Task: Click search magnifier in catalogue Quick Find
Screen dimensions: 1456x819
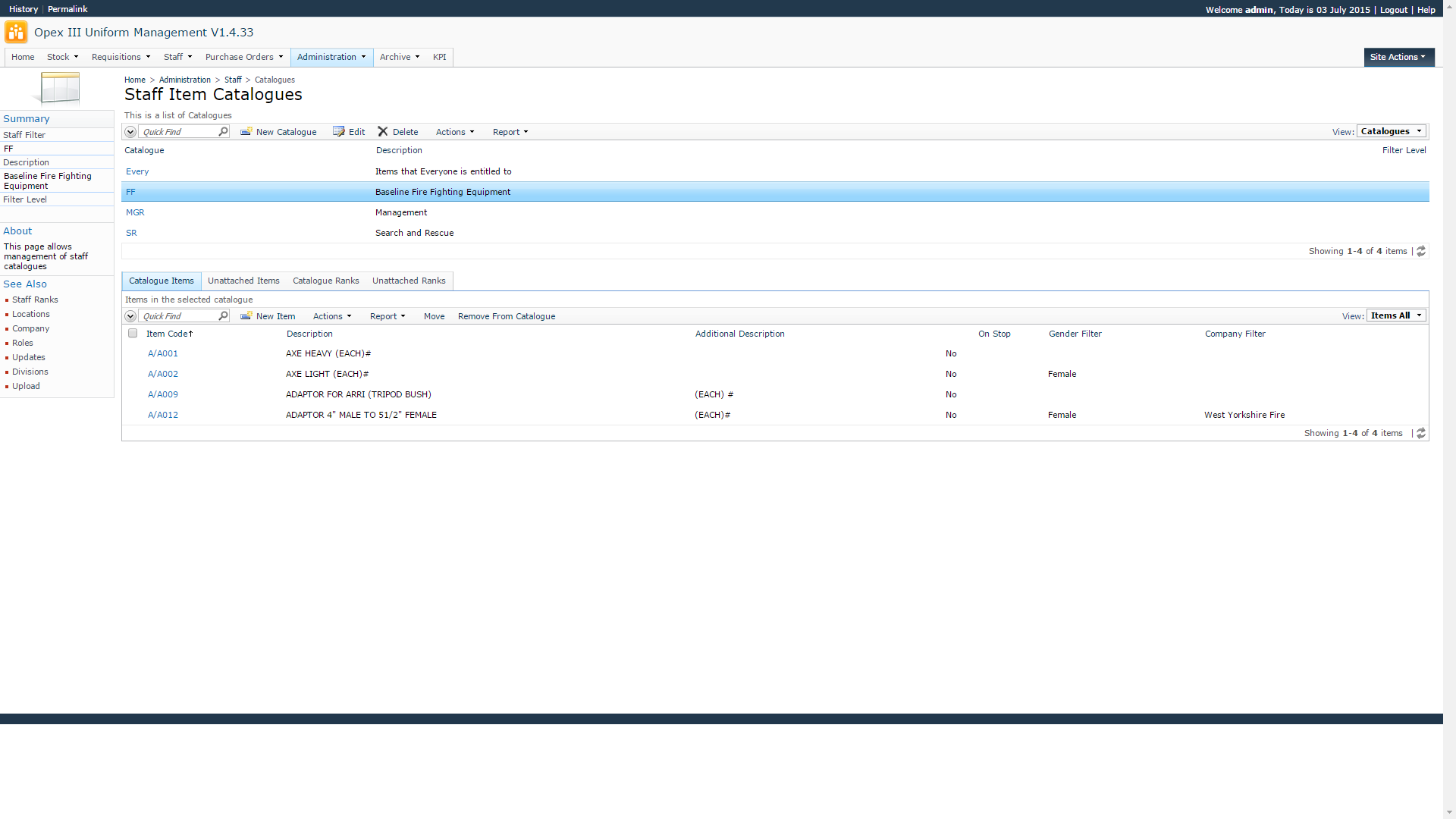Action: pos(223,131)
